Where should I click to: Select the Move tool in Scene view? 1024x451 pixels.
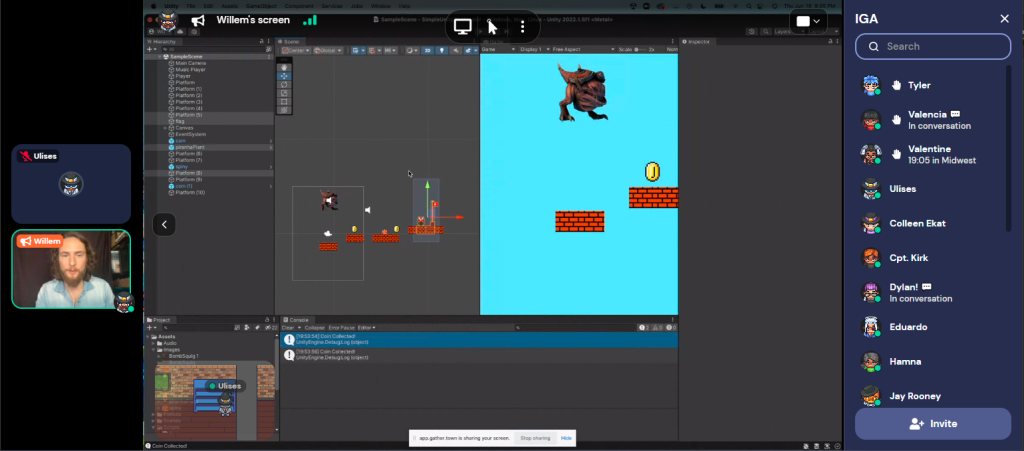[283, 76]
